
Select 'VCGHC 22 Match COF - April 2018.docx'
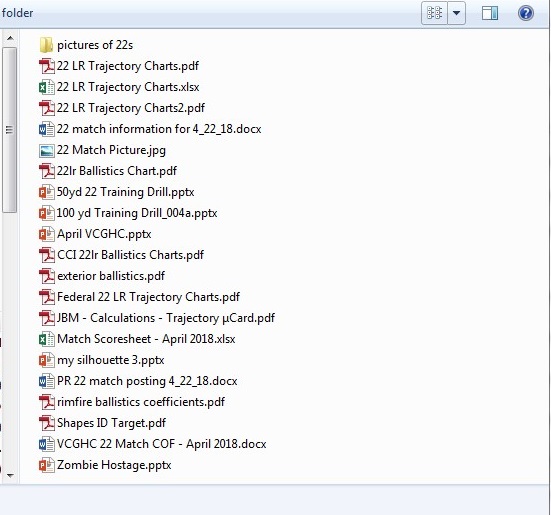(162, 444)
